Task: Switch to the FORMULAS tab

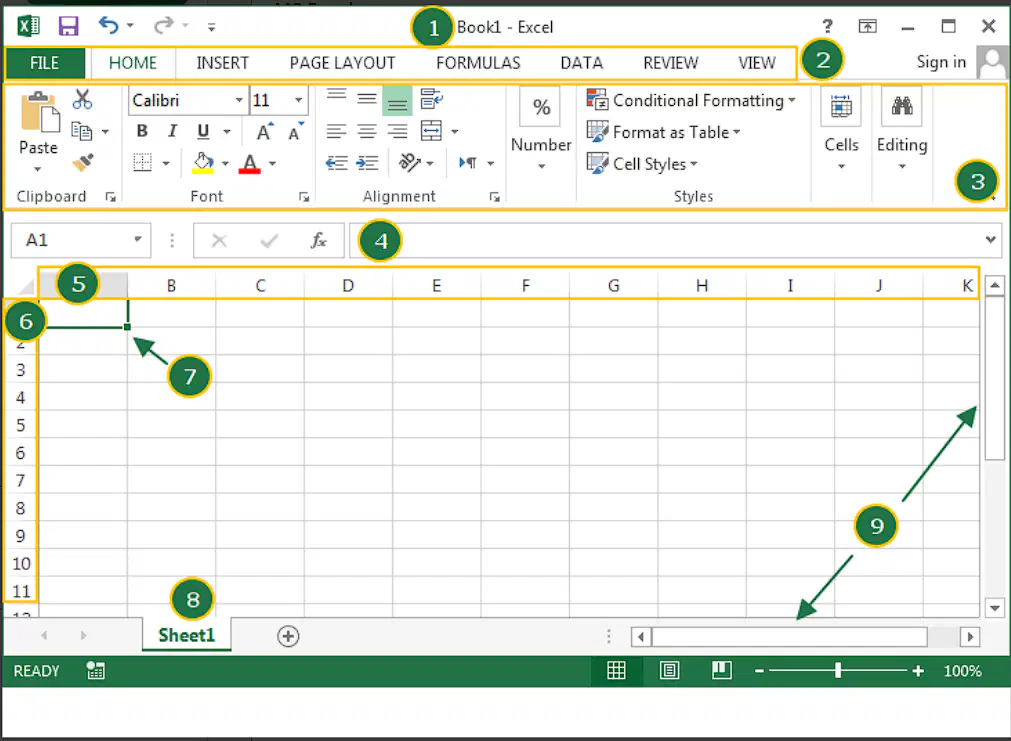Action: [478, 63]
